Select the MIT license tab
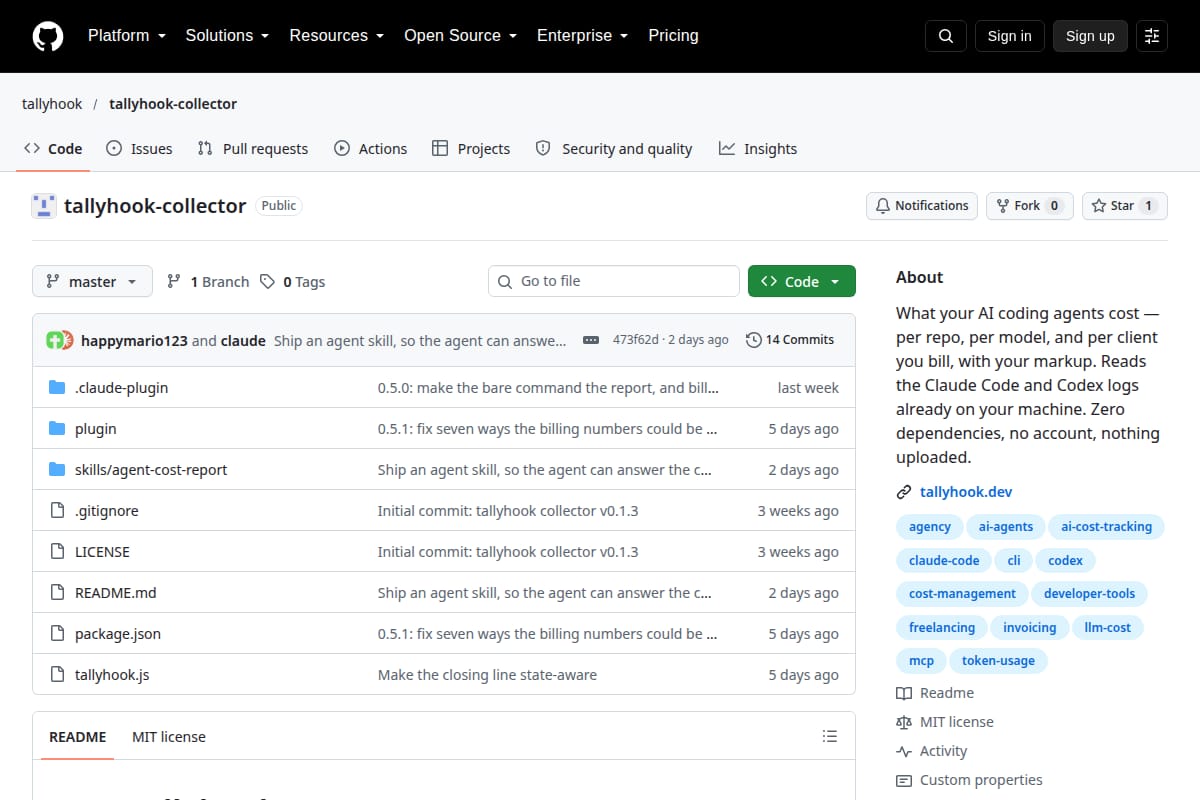Screen dimensions: 1200x800 pyautogui.click(x=169, y=737)
